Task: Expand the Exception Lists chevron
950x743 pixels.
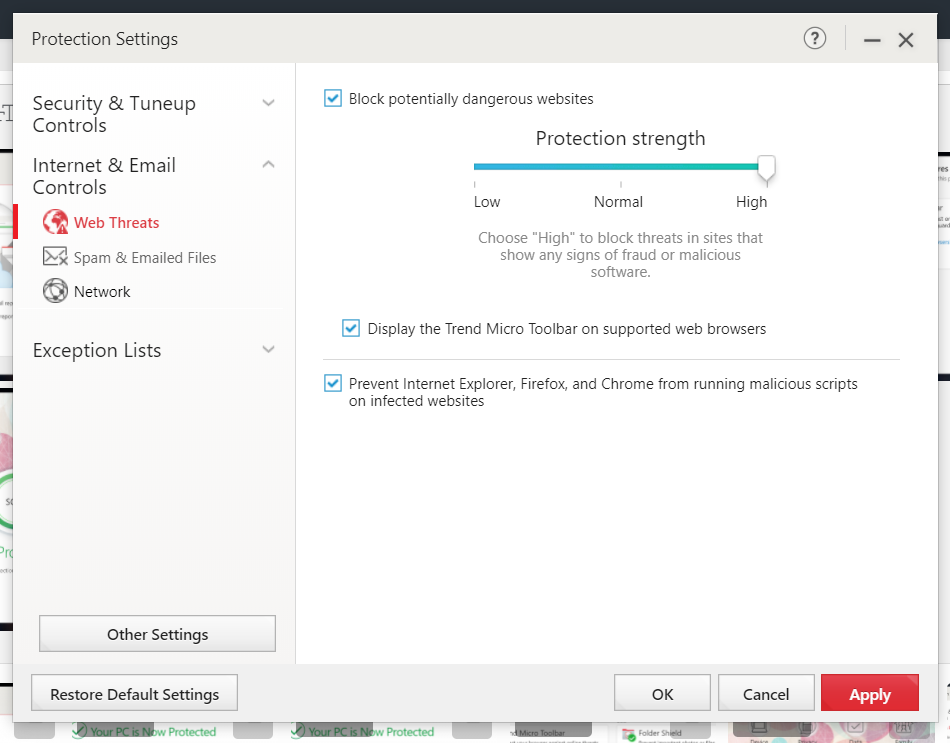Action: 268,349
